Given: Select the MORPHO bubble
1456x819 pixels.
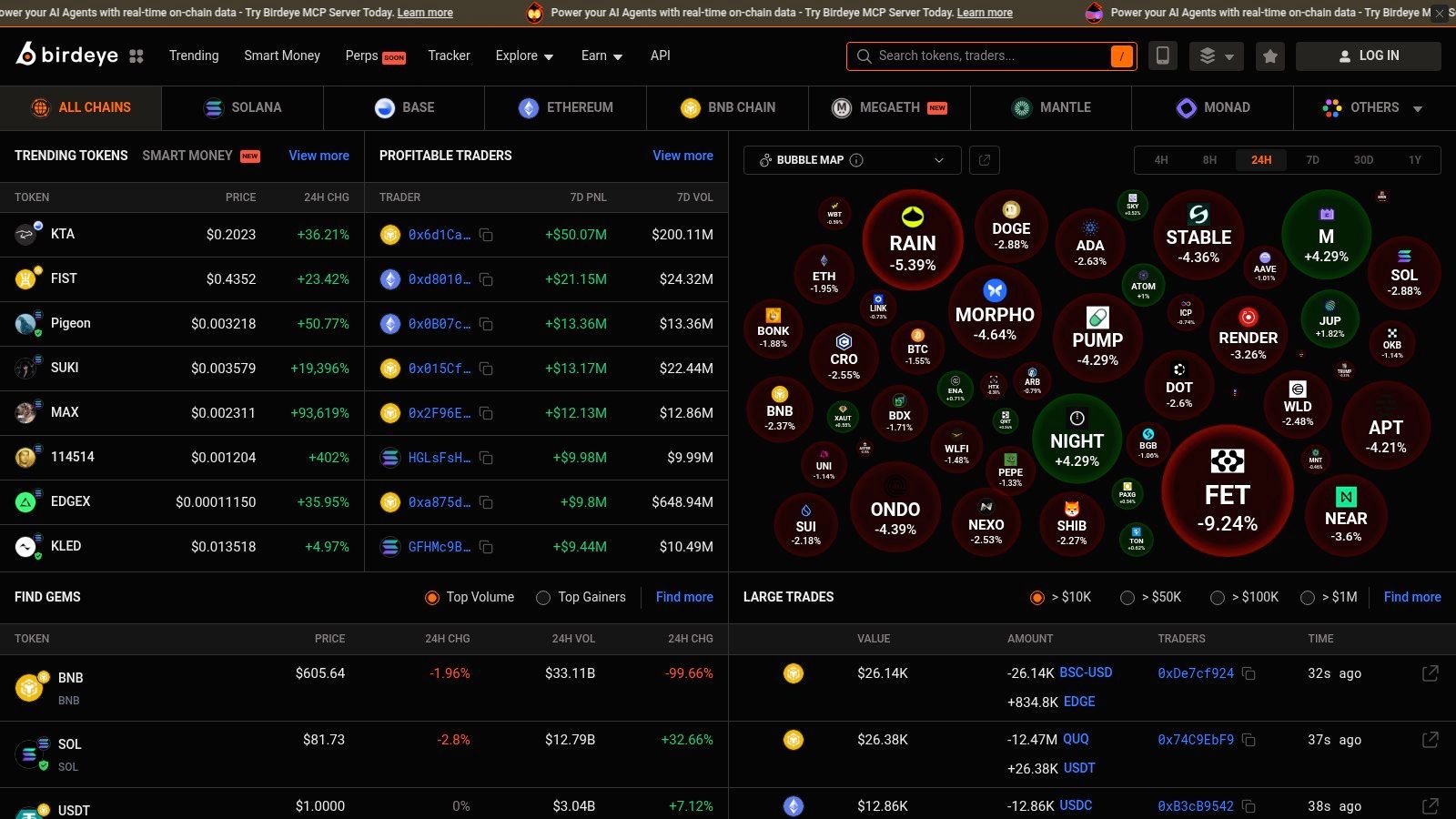Looking at the screenshot, I should (x=995, y=312).
